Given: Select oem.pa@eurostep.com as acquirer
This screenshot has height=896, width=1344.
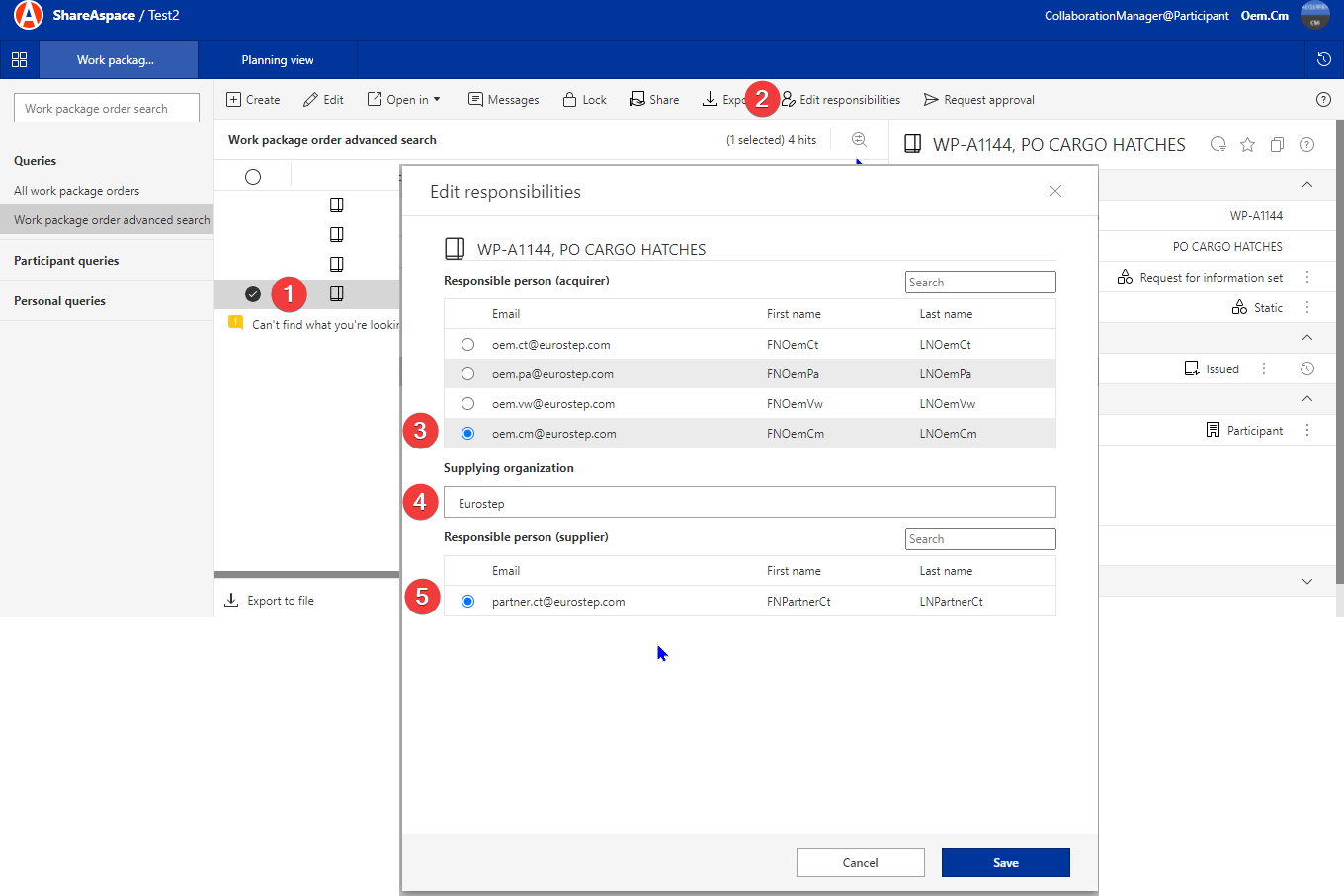Looking at the screenshot, I should pos(467,374).
